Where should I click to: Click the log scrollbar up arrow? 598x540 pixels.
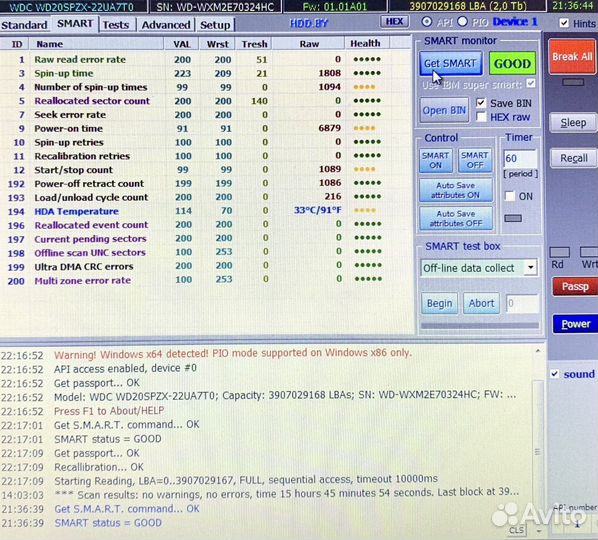tap(538, 350)
